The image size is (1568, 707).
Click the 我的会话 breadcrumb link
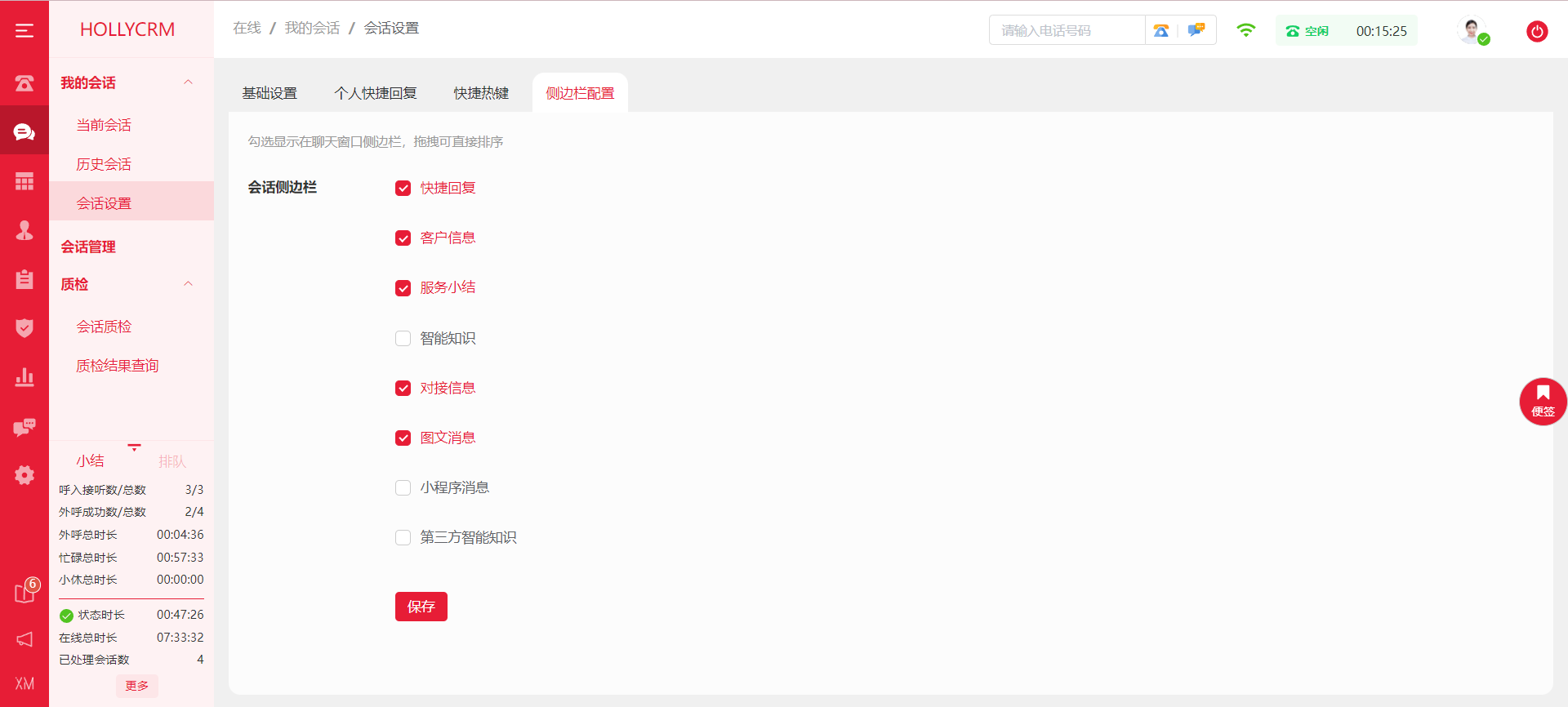[x=312, y=28]
